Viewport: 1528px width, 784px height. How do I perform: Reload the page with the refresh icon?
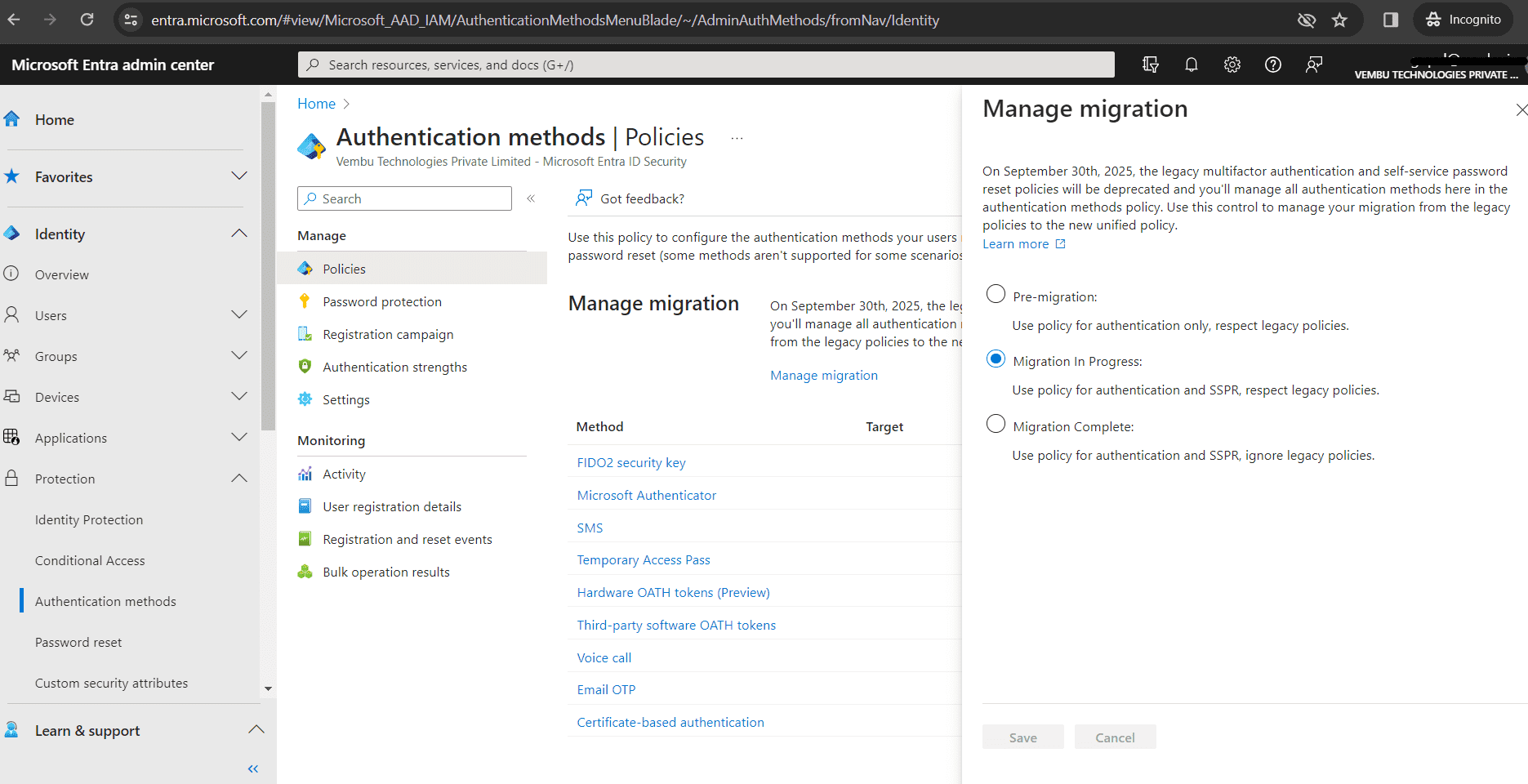(x=87, y=20)
